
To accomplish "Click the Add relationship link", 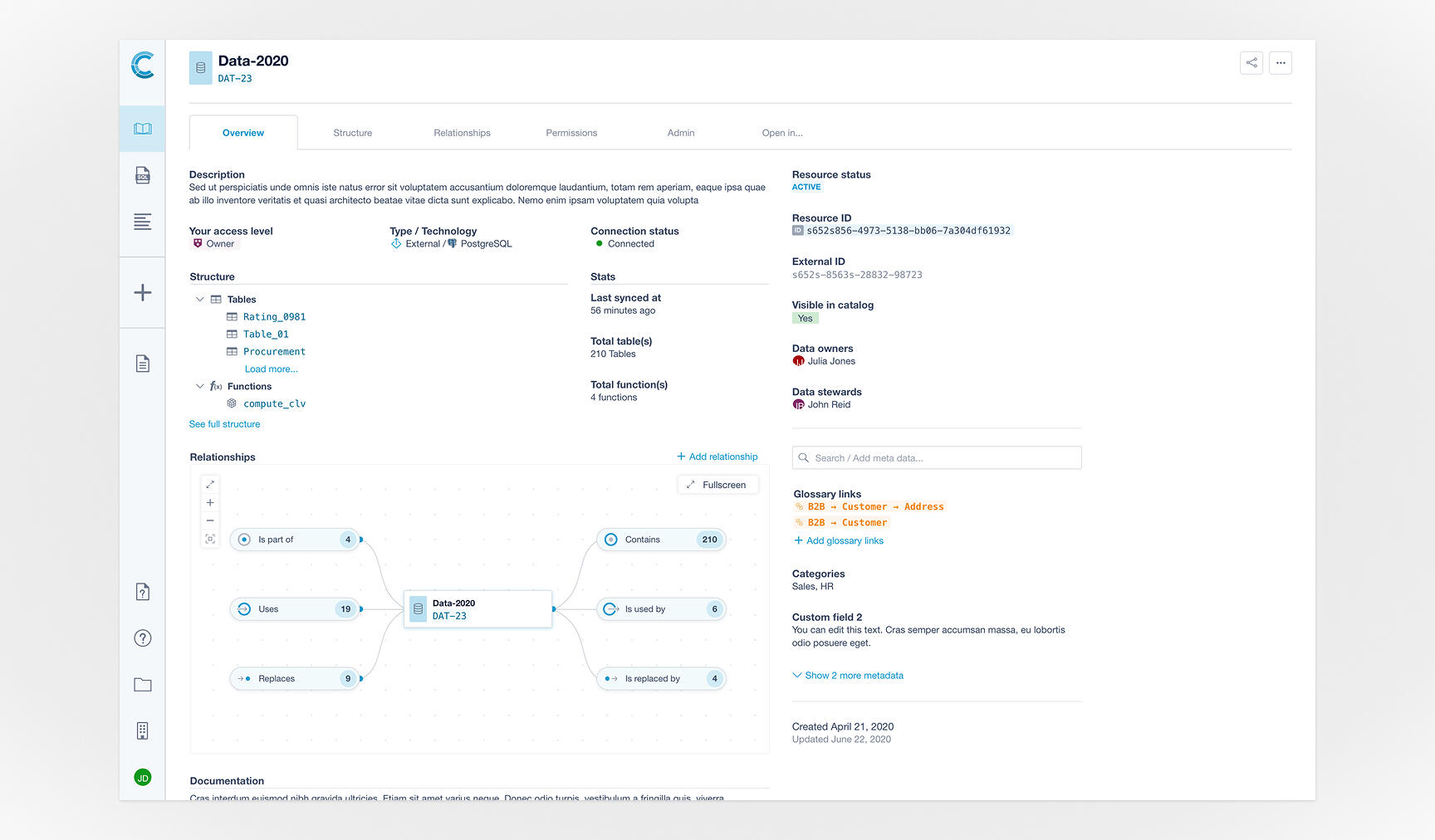I will point(717,457).
